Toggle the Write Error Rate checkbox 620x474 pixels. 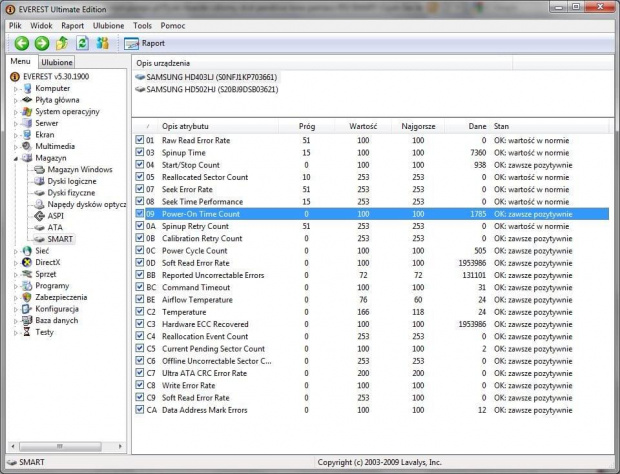coord(140,385)
